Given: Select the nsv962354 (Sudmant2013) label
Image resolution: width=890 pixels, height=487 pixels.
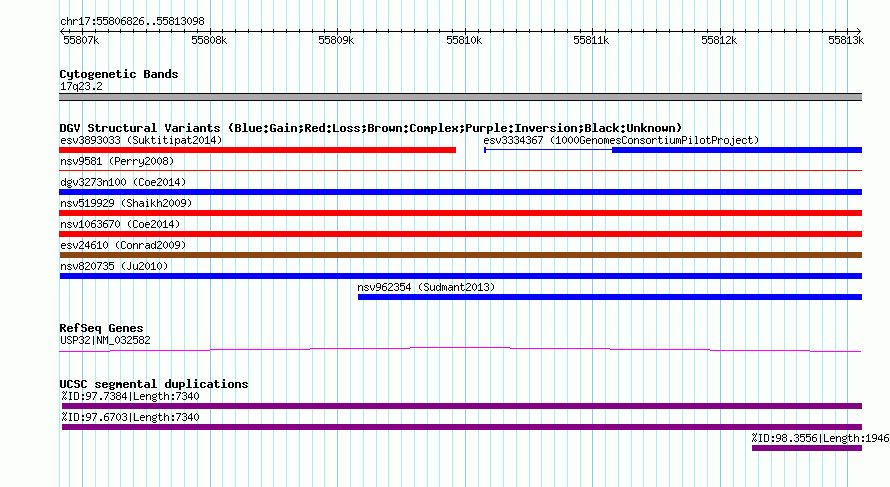Looking at the screenshot, I should [x=426, y=287].
